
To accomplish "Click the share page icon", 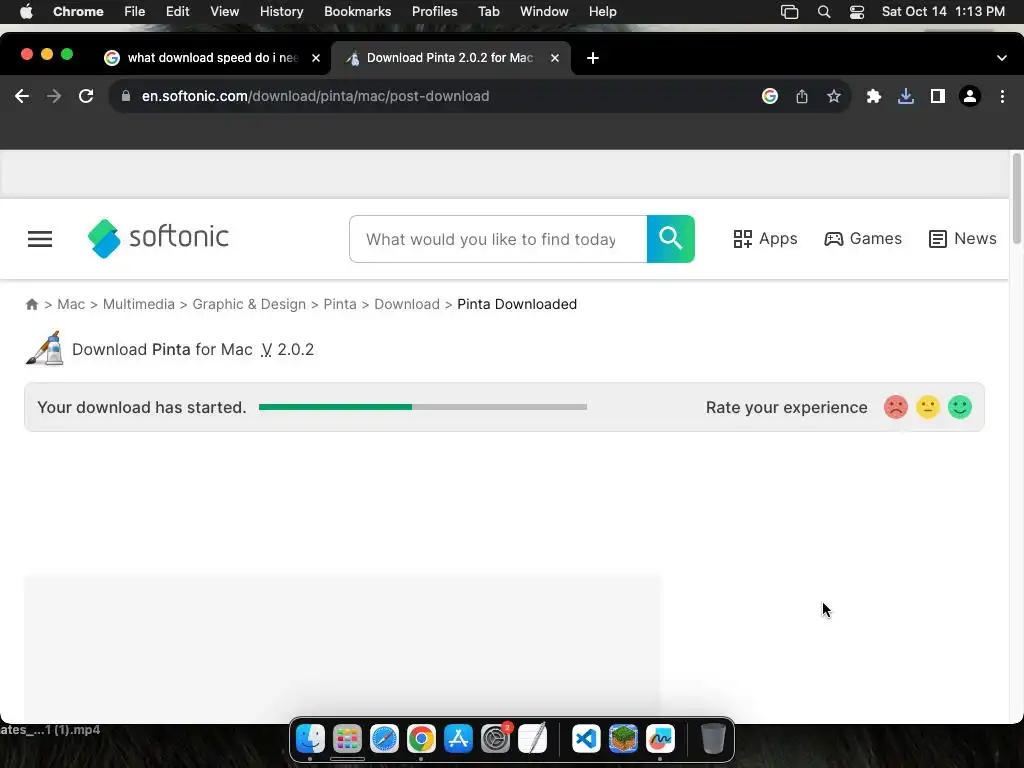I will pos(802,96).
